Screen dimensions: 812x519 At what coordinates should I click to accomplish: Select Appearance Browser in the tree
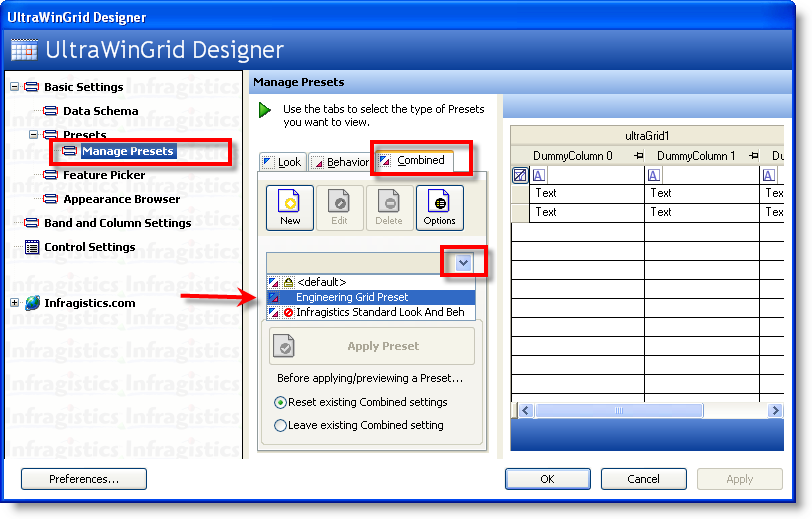click(122, 198)
